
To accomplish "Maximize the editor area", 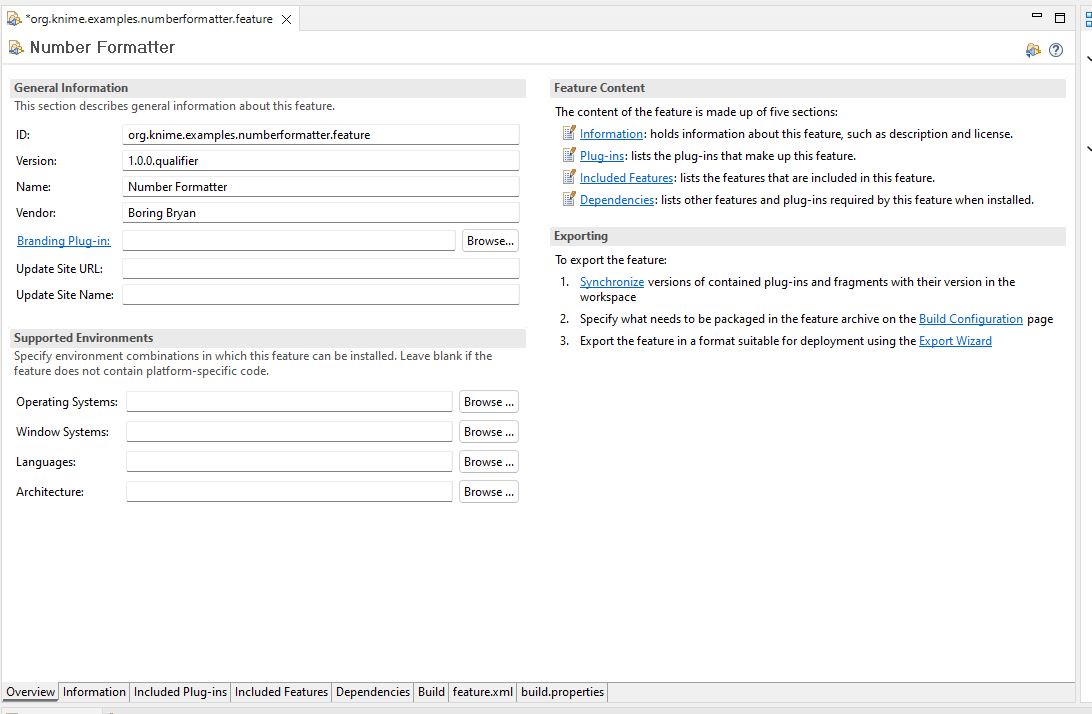I will [1060, 18].
